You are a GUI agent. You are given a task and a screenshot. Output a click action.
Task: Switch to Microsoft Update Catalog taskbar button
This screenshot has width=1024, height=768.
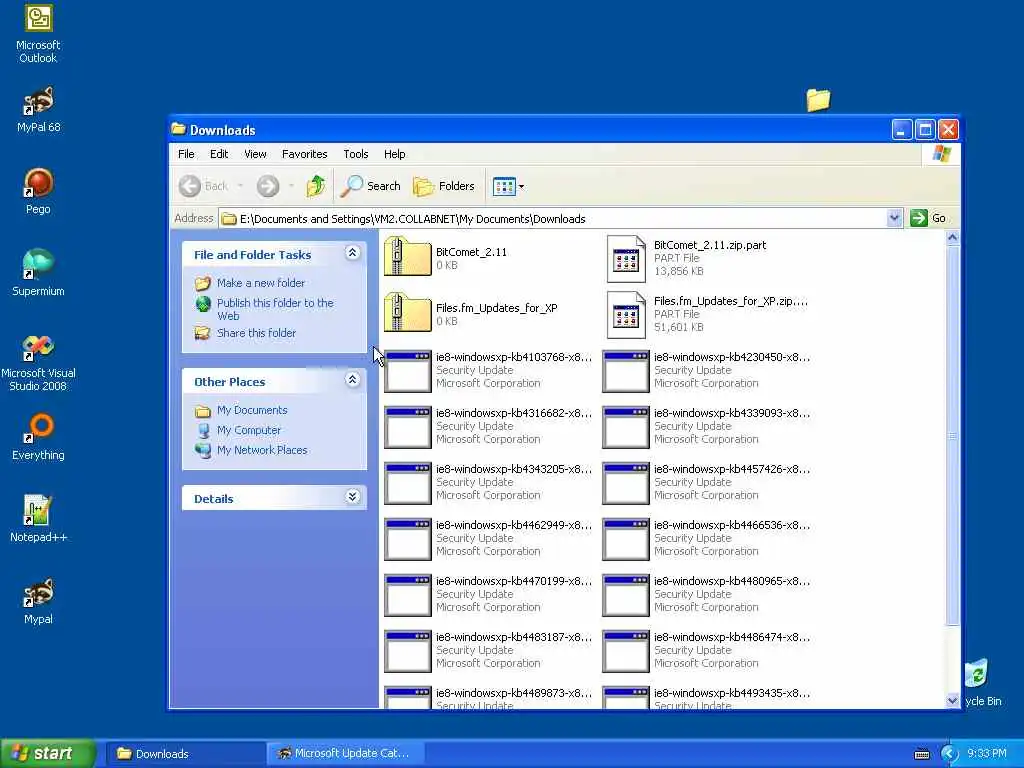345,754
